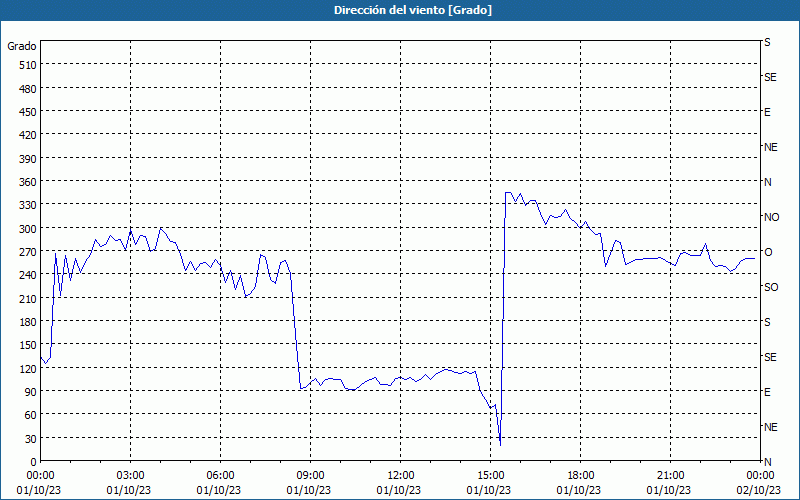Select the '03:00' time axis label
This screenshot has width=800, height=500.
130,476
